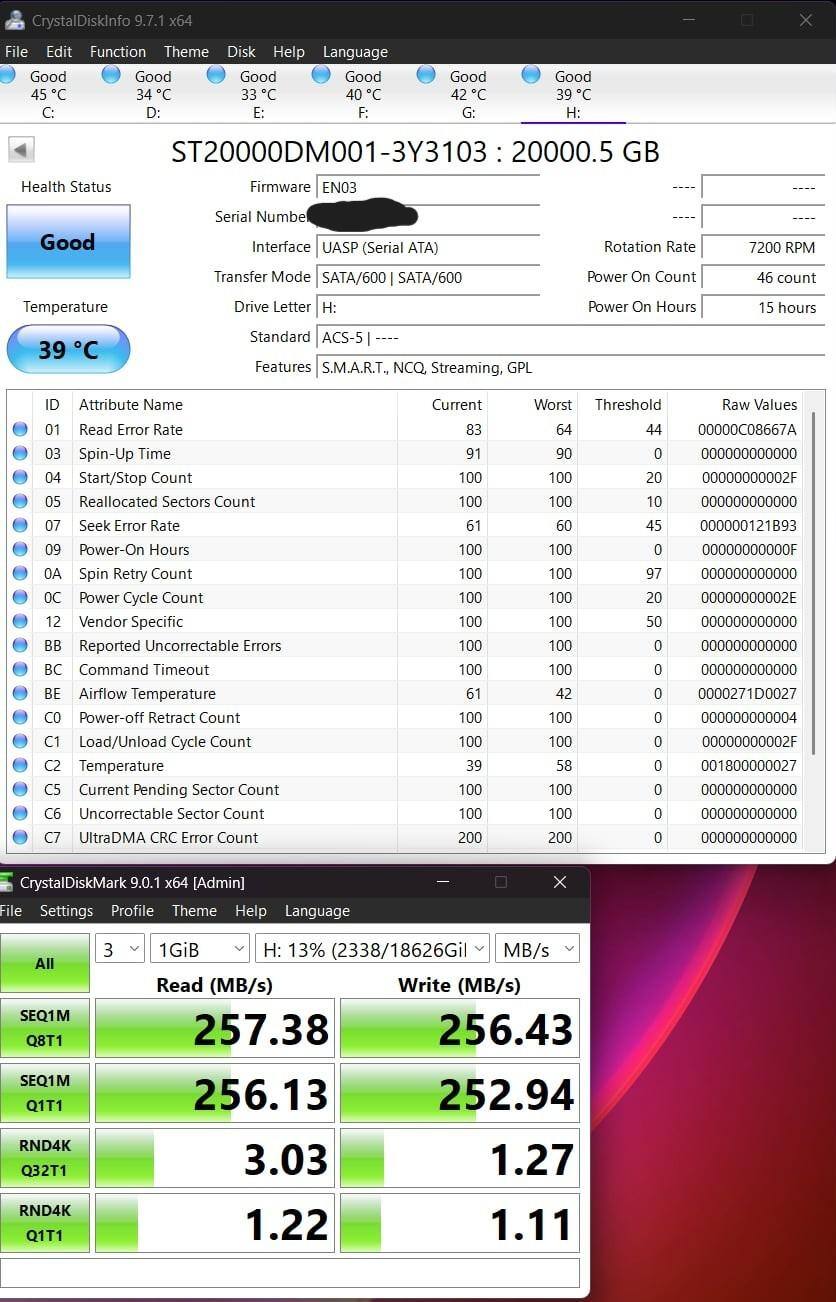Click the previous disk arrow icon
Screen dimensions: 836x1302
point(22,150)
